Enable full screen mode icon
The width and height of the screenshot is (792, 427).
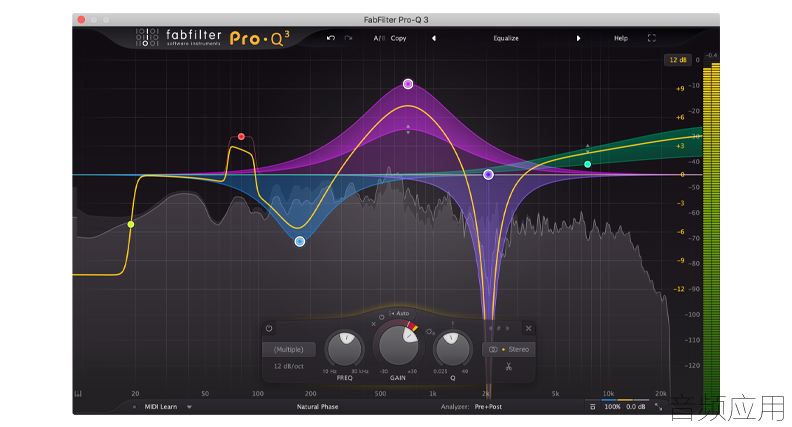[x=652, y=38]
